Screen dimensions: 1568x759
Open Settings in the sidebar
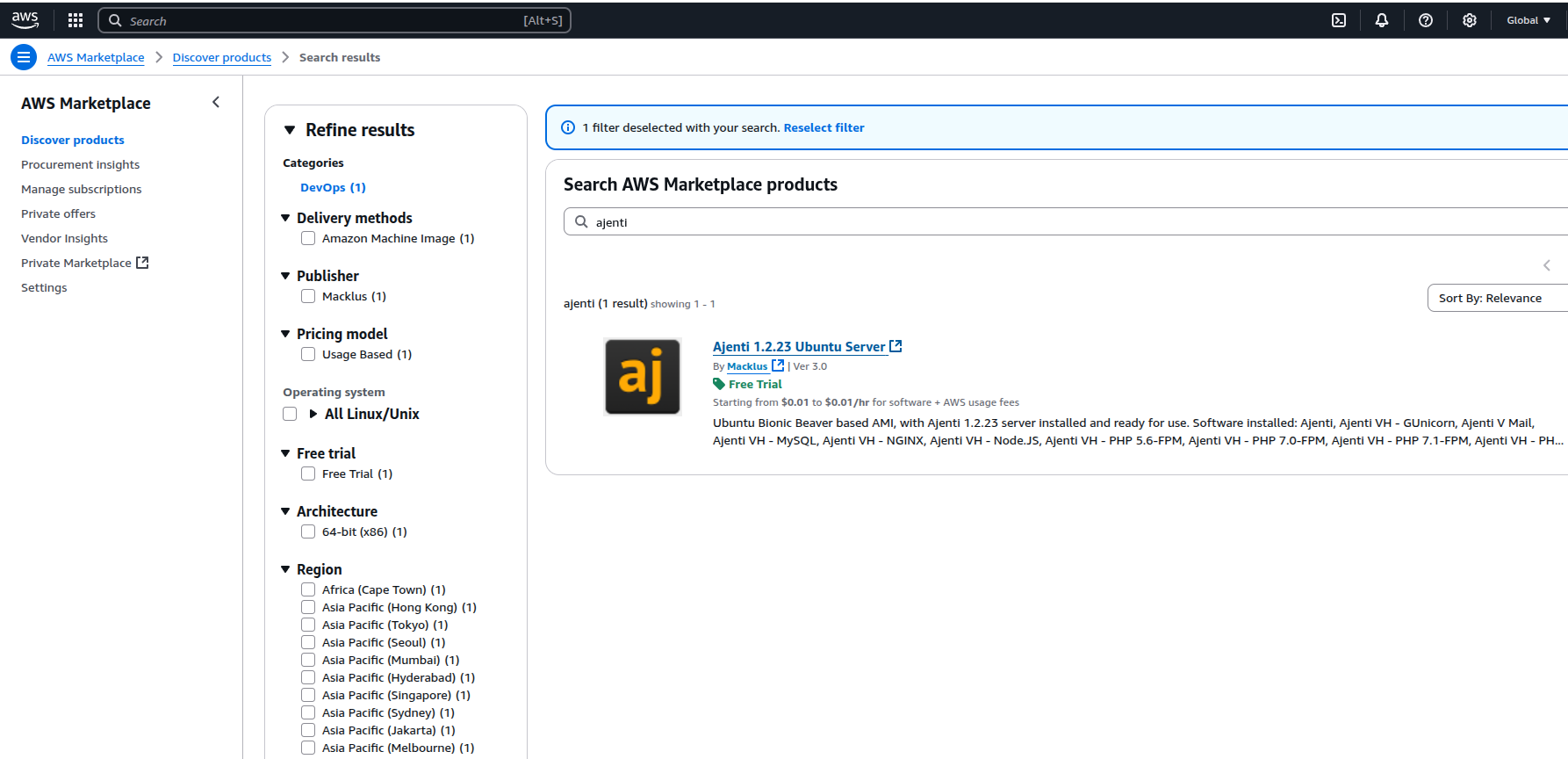pyautogui.click(x=44, y=287)
